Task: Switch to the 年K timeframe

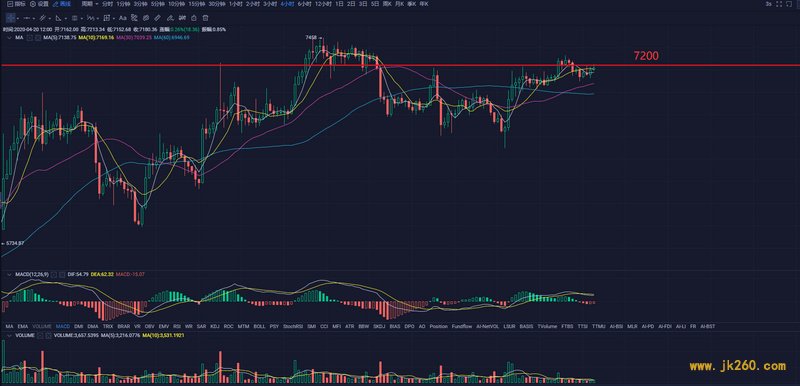Action: pos(424,4)
